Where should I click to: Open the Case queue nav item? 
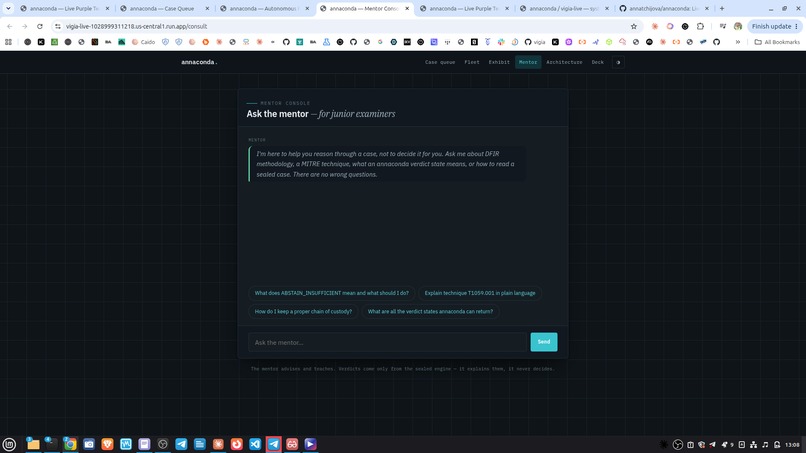coord(440,62)
